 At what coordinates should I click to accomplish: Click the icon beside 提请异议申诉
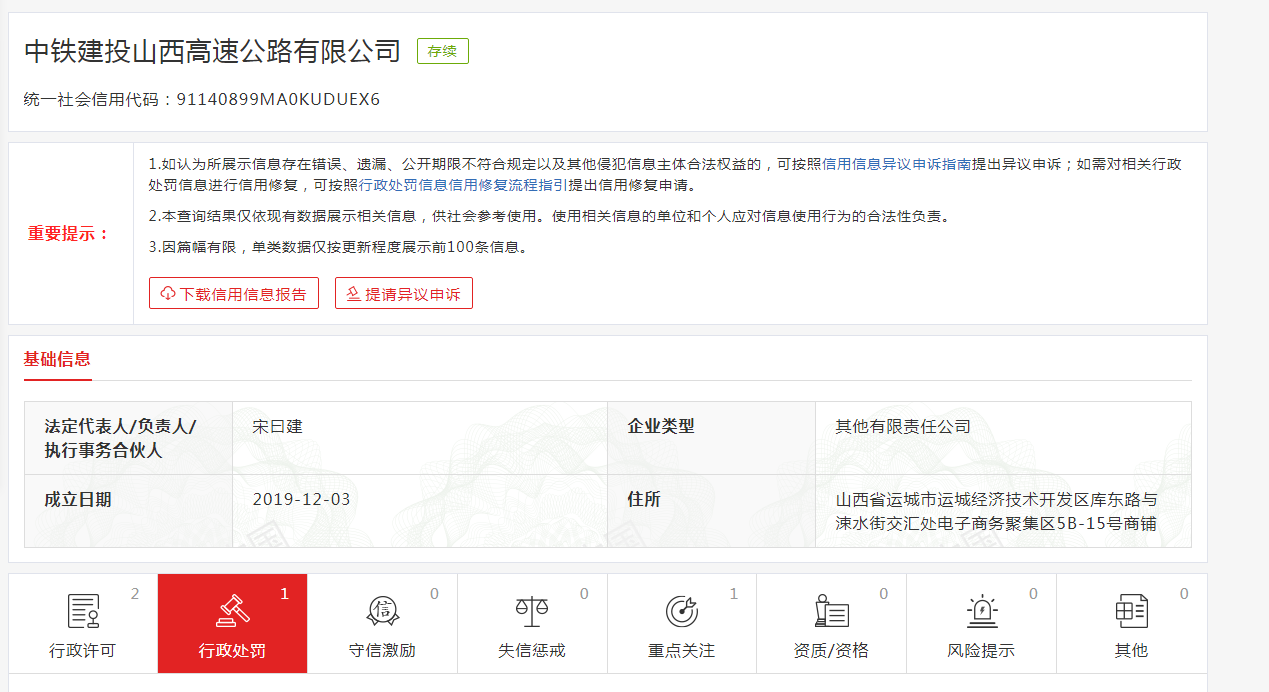[353, 294]
